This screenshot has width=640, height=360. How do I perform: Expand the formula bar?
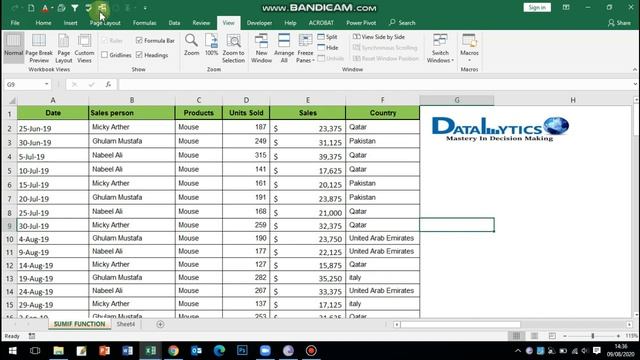point(635,84)
